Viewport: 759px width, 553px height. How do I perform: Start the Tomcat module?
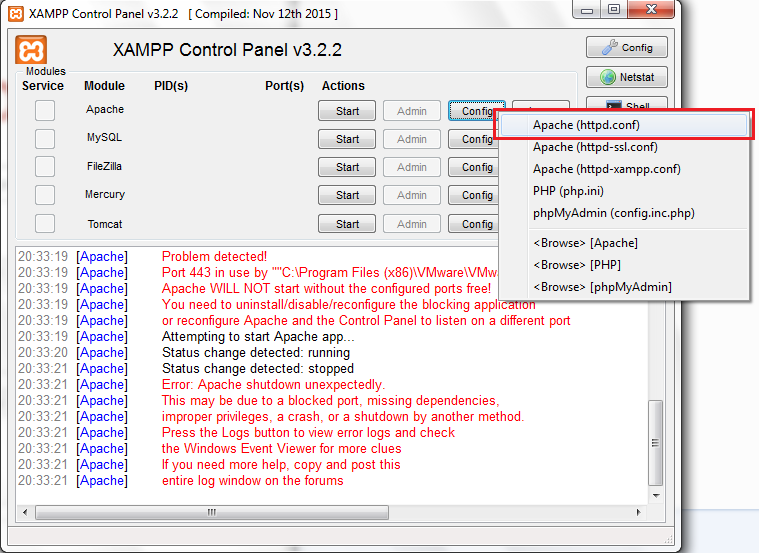pyautogui.click(x=347, y=224)
